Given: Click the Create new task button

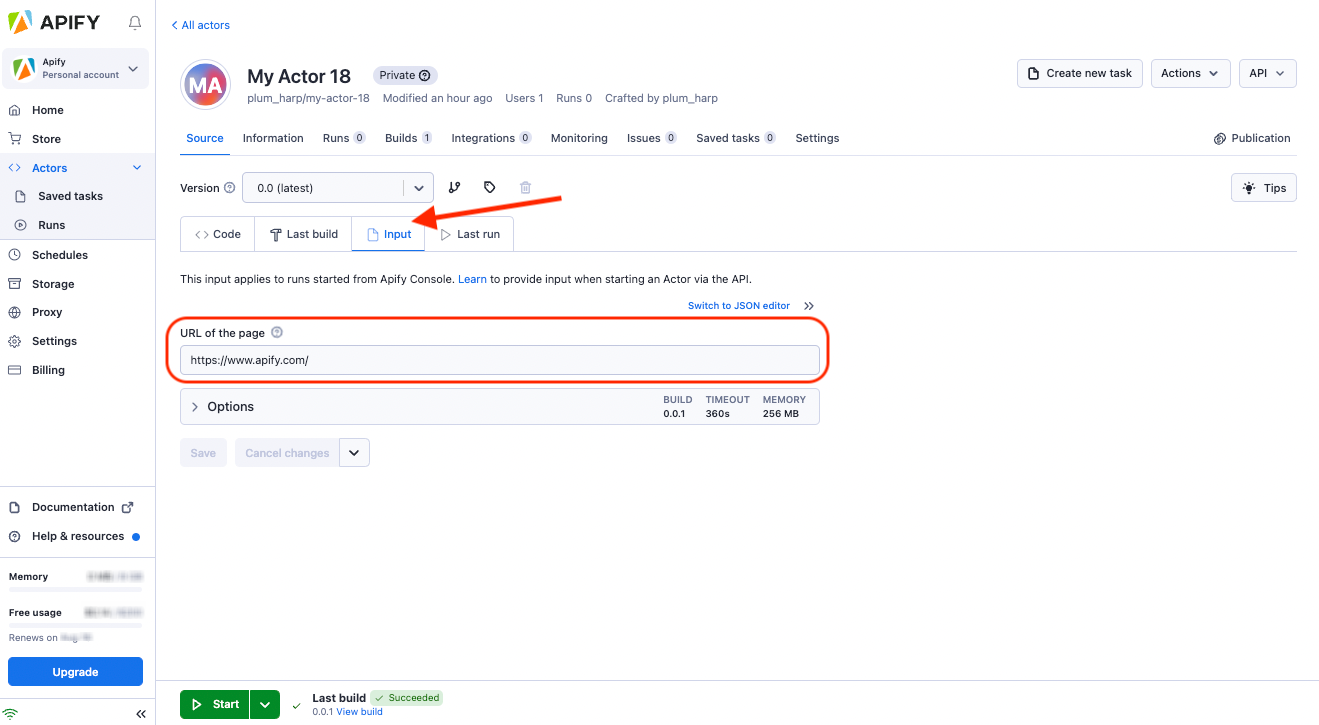Looking at the screenshot, I should coord(1079,73).
